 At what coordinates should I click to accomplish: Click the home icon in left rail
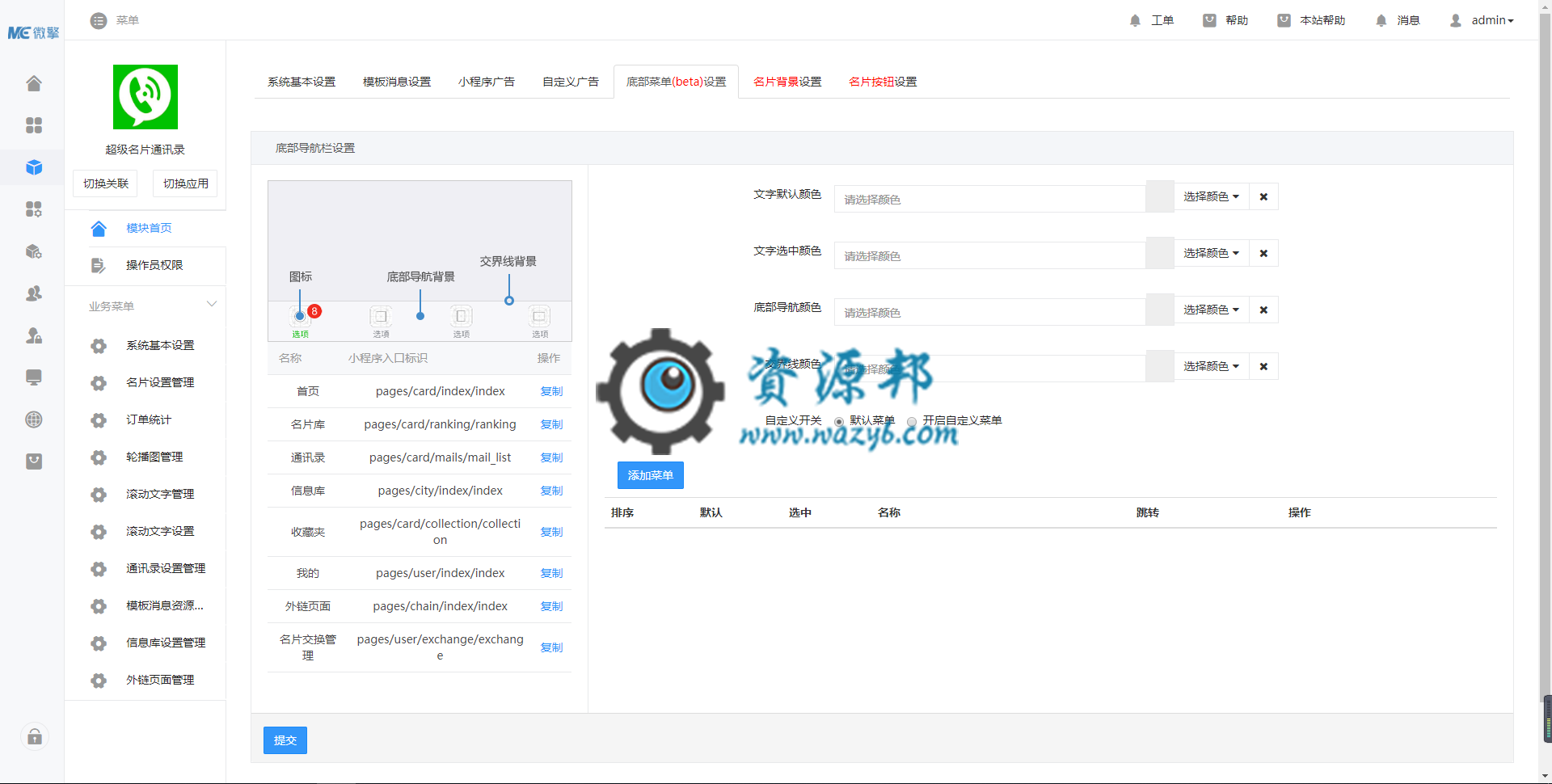[34, 83]
